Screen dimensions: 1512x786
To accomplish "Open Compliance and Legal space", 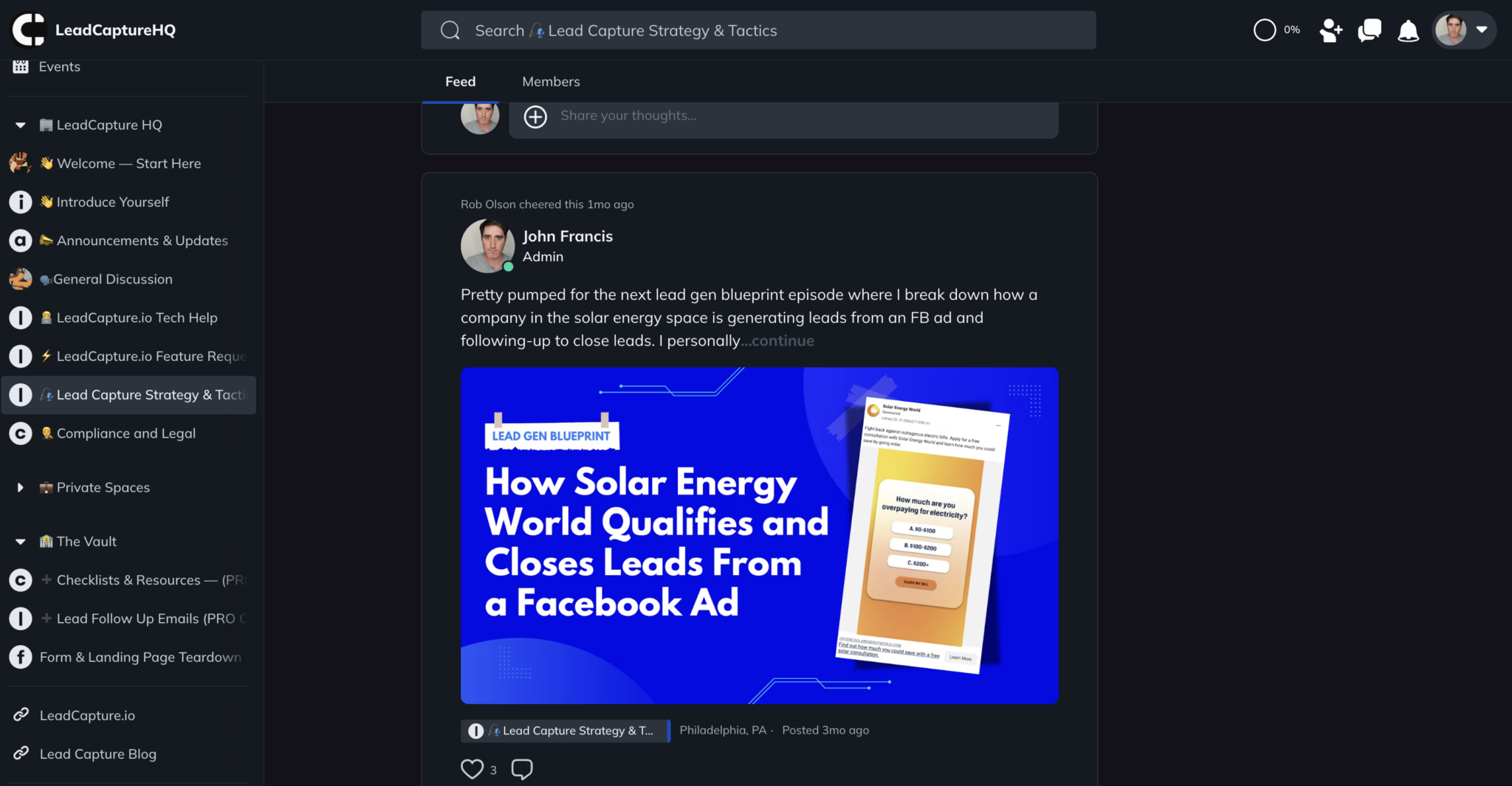I will click(126, 433).
